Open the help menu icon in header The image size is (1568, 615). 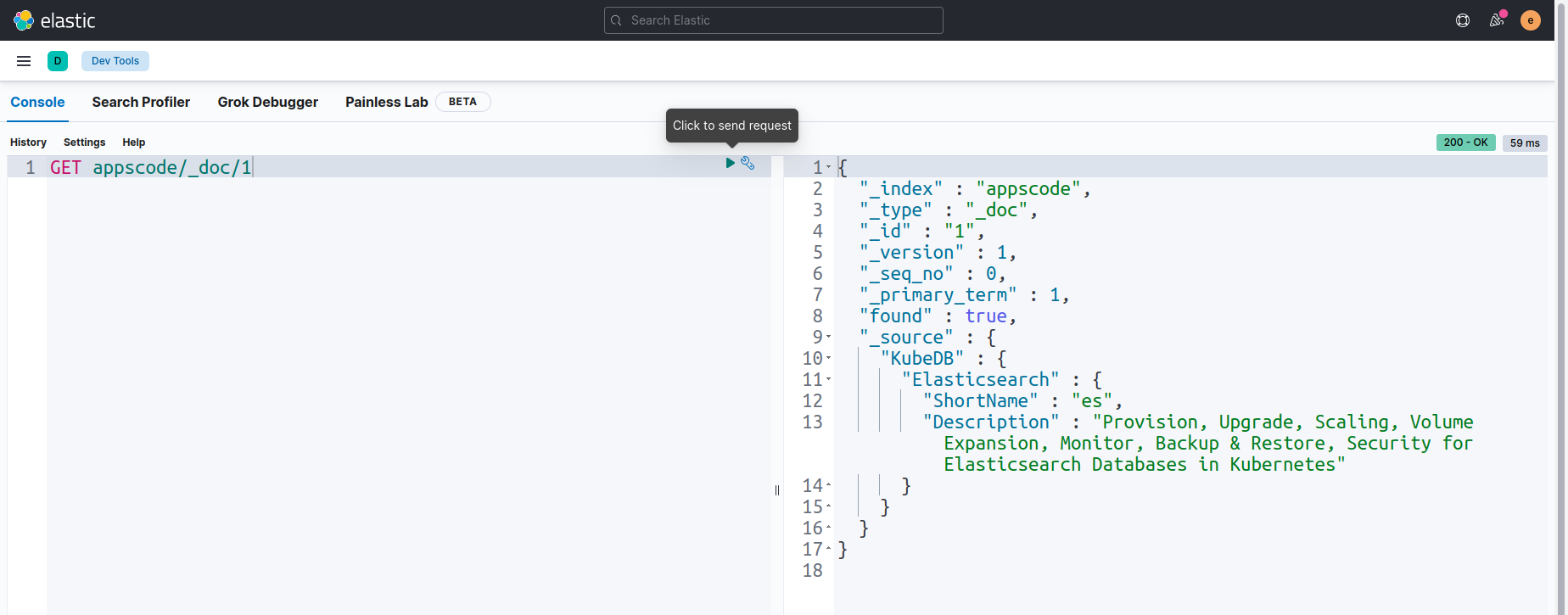pyautogui.click(x=1463, y=20)
